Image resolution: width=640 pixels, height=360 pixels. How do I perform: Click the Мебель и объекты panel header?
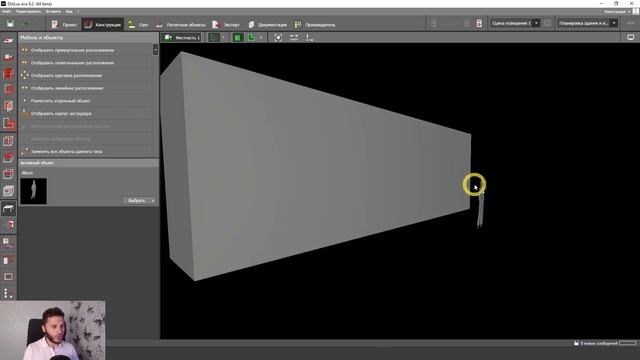coord(89,38)
